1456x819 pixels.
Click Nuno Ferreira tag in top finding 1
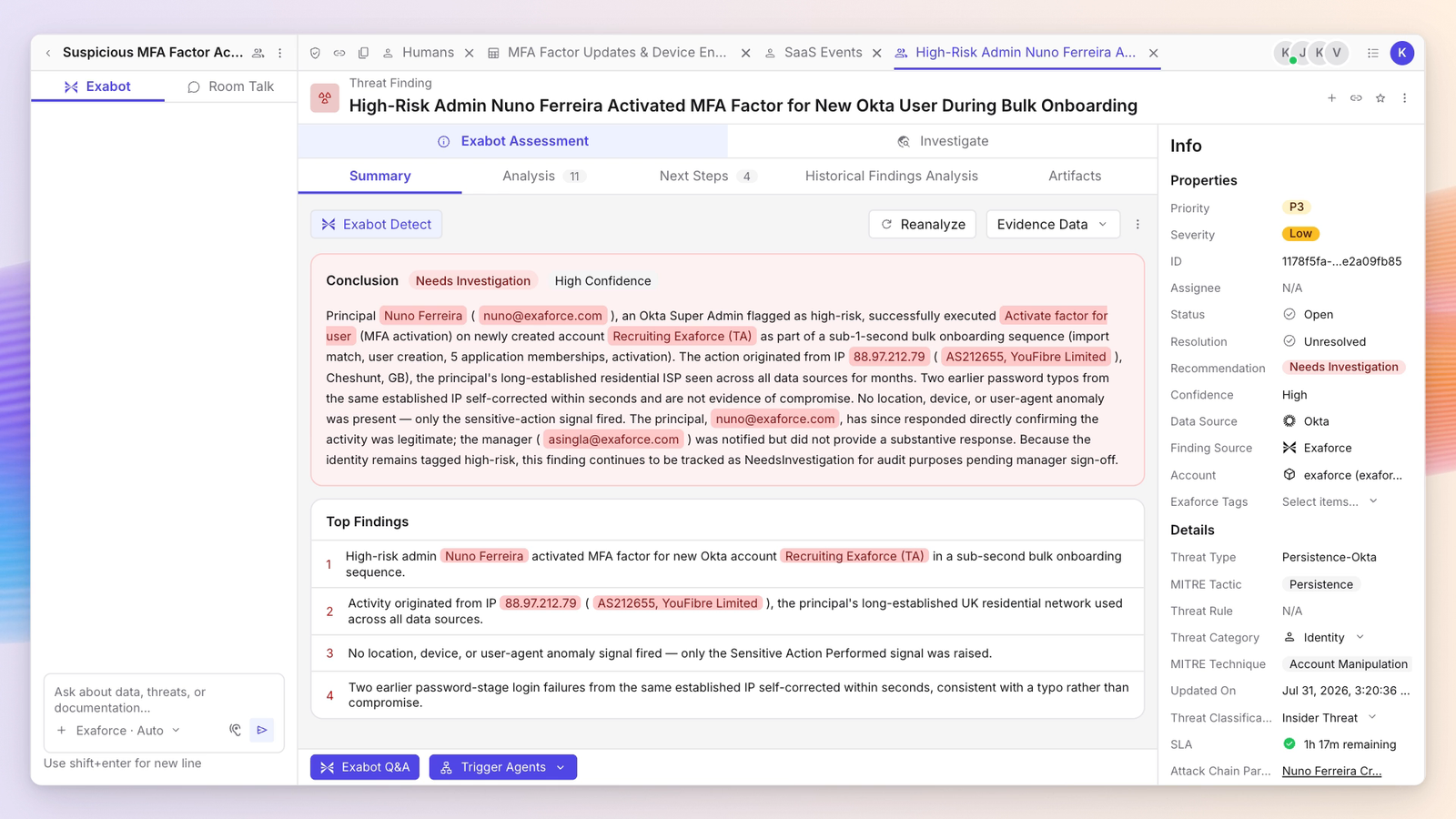point(484,556)
